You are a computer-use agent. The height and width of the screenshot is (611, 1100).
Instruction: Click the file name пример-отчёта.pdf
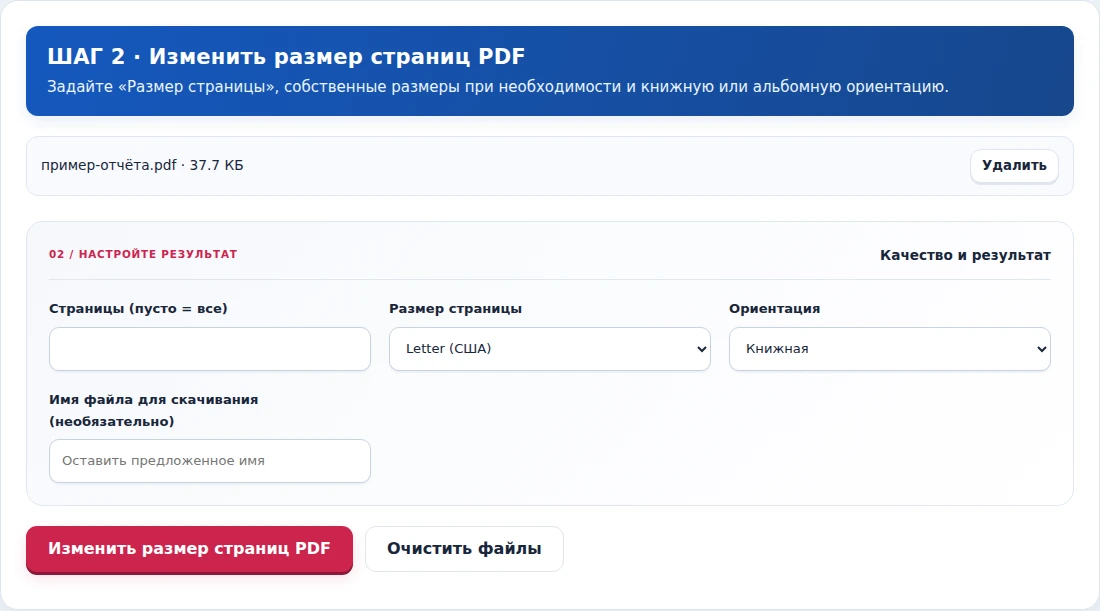tap(109, 166)
